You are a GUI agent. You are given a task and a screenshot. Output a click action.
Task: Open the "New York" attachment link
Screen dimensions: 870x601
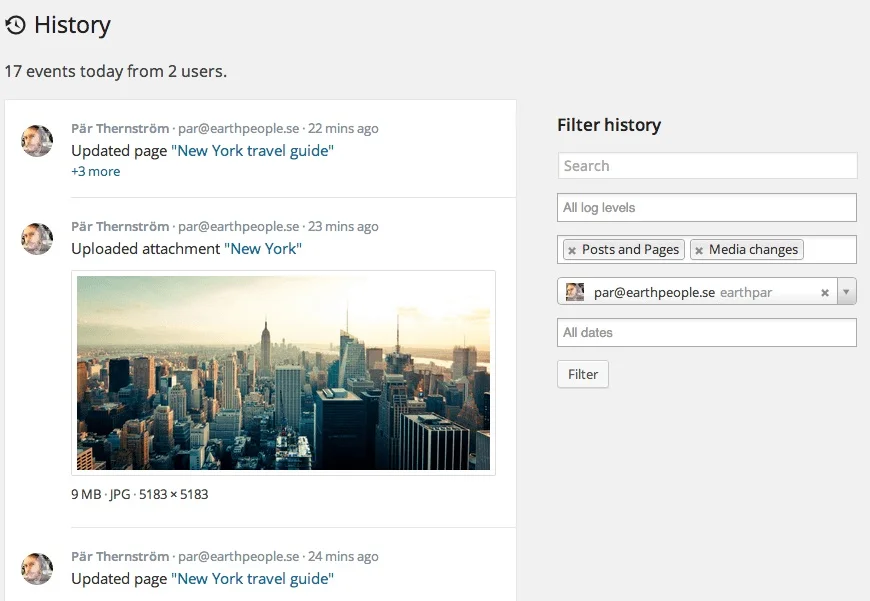click(x=263, y=249)
